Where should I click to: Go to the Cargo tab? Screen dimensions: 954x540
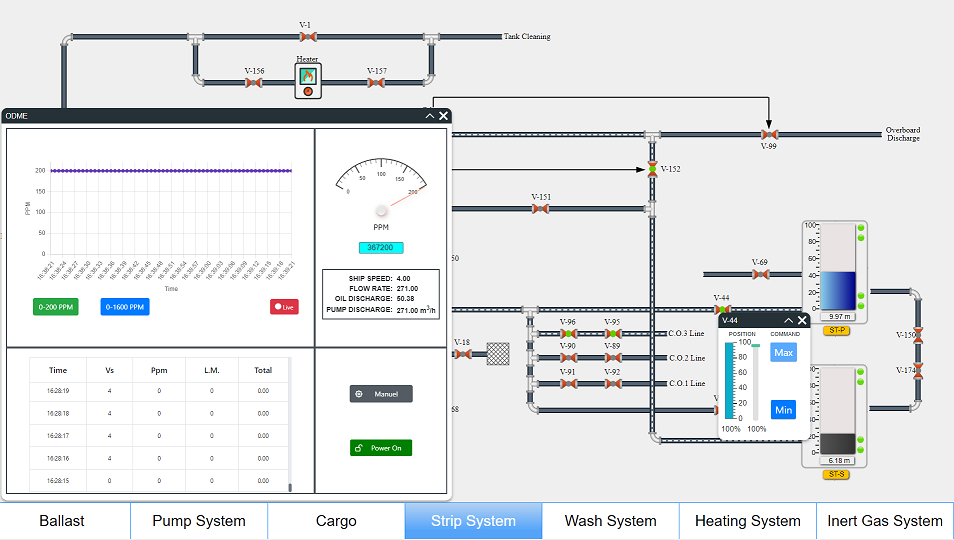(x=336, y=521)
